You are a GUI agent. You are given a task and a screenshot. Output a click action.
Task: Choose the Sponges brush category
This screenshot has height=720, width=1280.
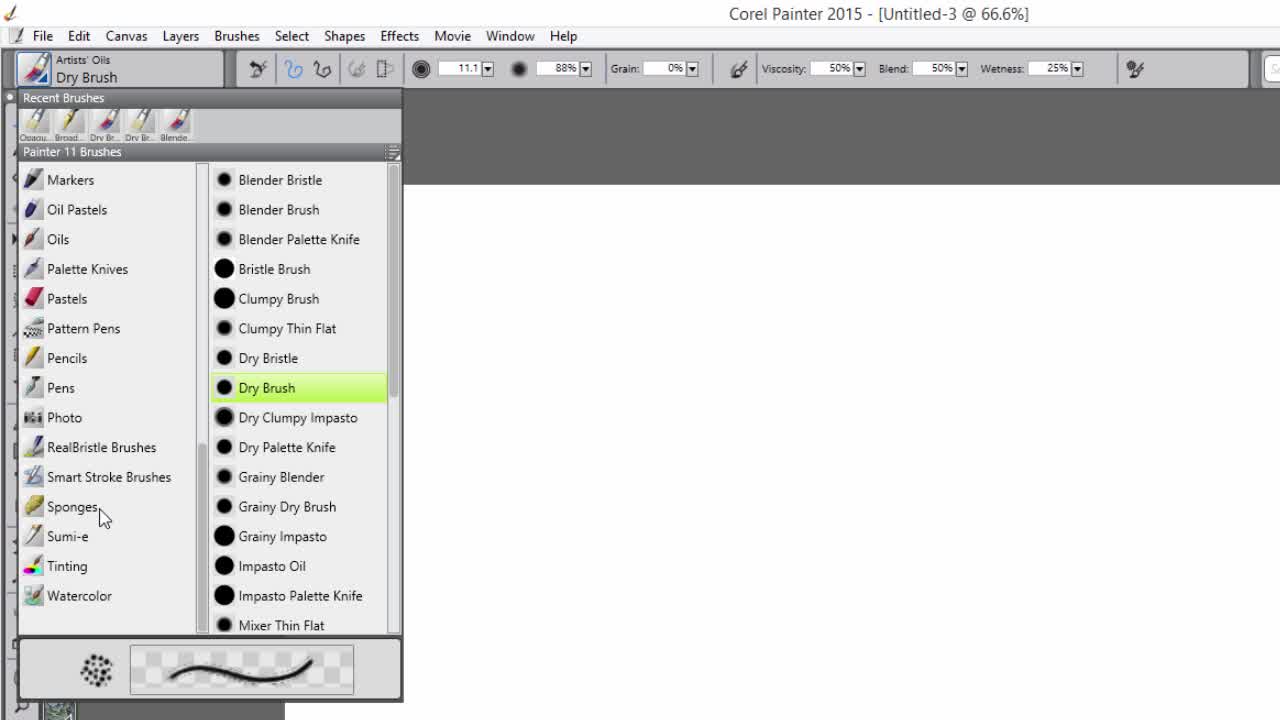72,507
